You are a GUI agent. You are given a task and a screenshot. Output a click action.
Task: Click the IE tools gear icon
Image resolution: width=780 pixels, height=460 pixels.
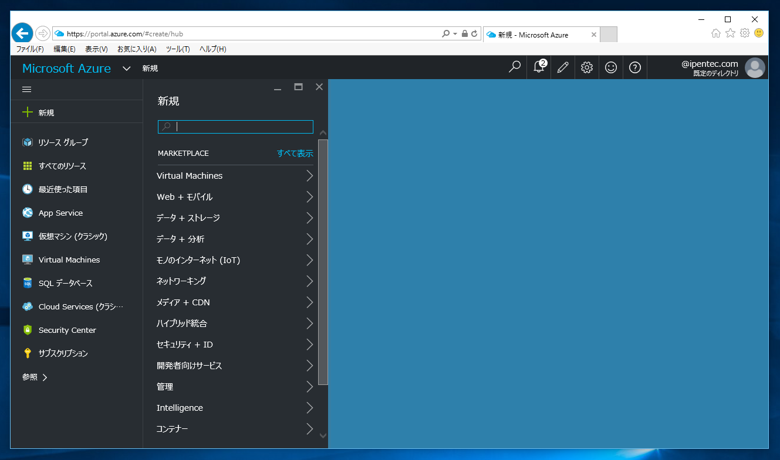(x=744, y=33)
